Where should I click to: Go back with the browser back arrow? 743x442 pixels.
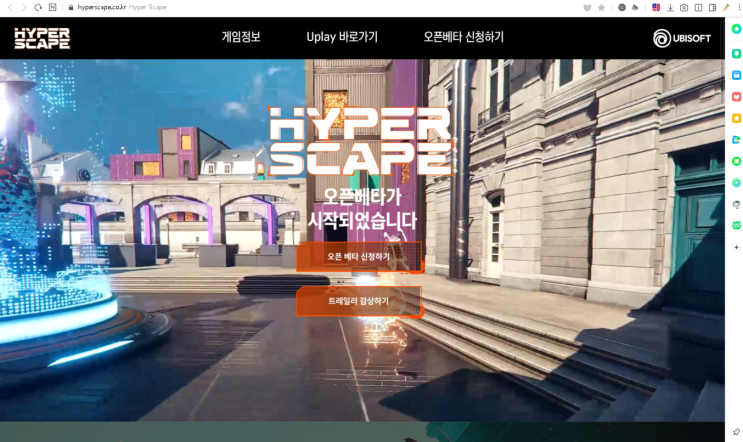pos(10,7)
